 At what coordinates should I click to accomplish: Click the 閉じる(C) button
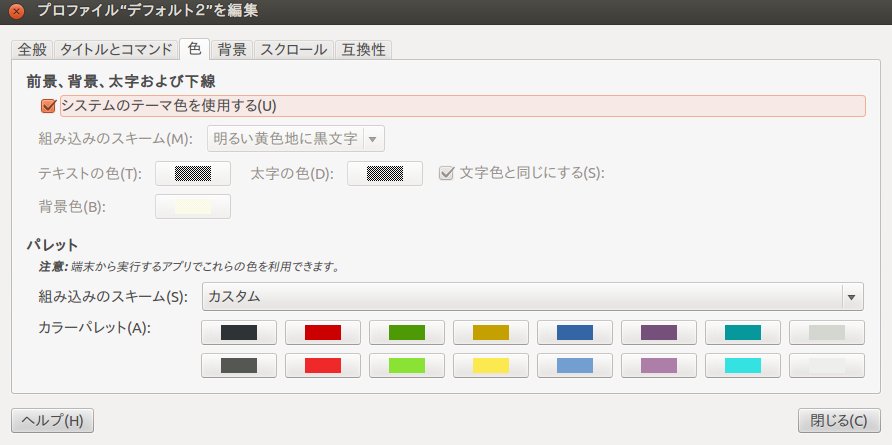coord(839,421)
